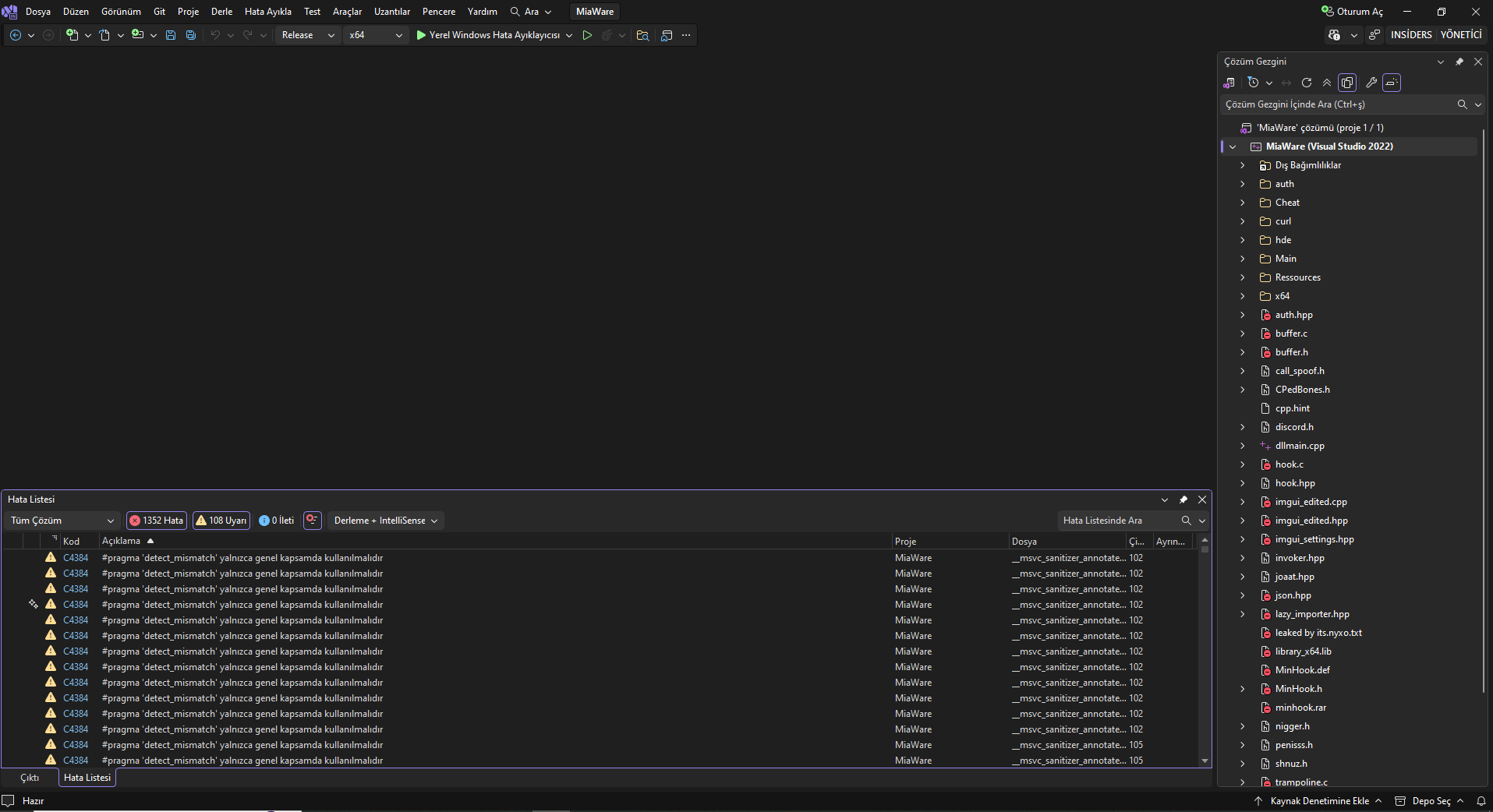1493x812 pixels.
Task: Open the Dosya menu
Action: (x=38, y=12)
